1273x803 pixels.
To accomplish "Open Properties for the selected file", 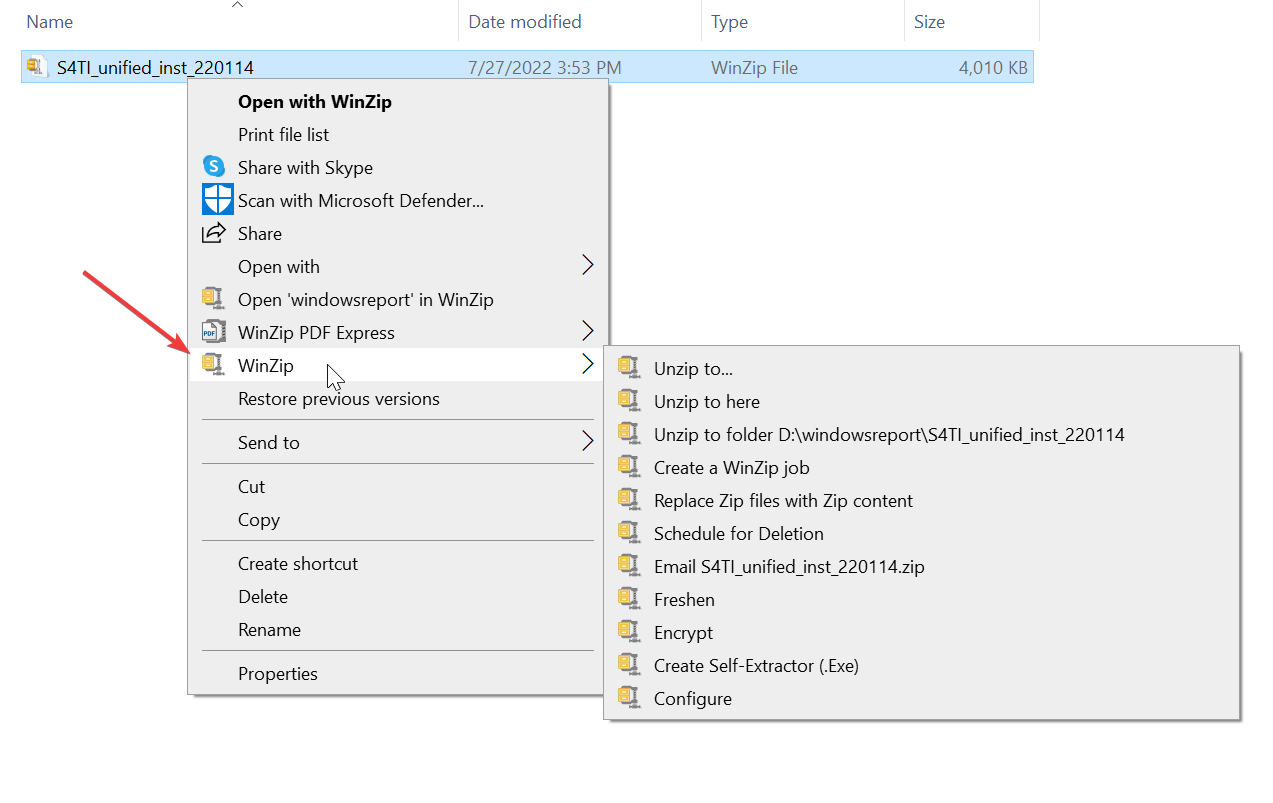I will [278, 673].
